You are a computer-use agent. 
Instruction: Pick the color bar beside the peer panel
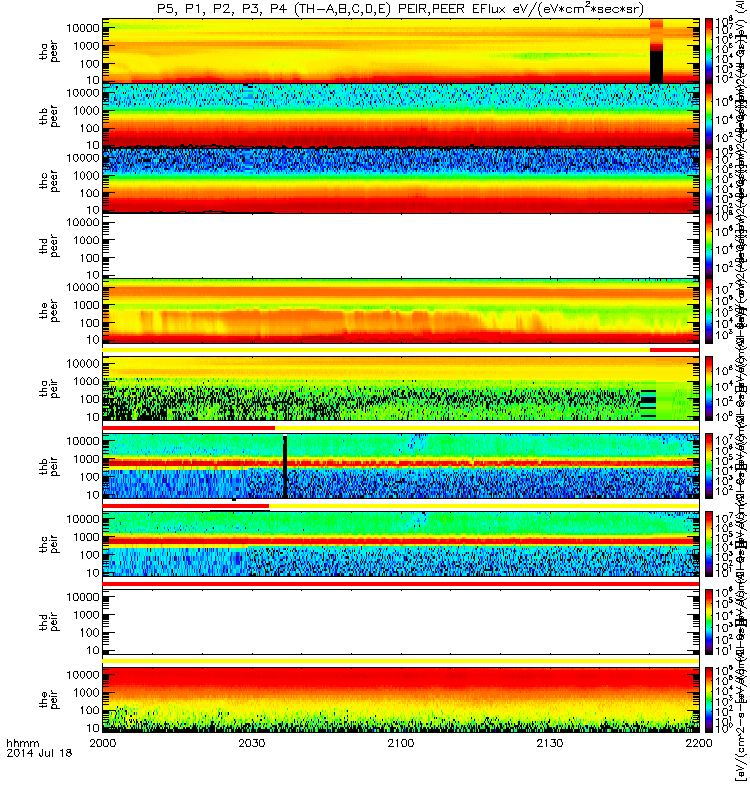tap(709, 311)
